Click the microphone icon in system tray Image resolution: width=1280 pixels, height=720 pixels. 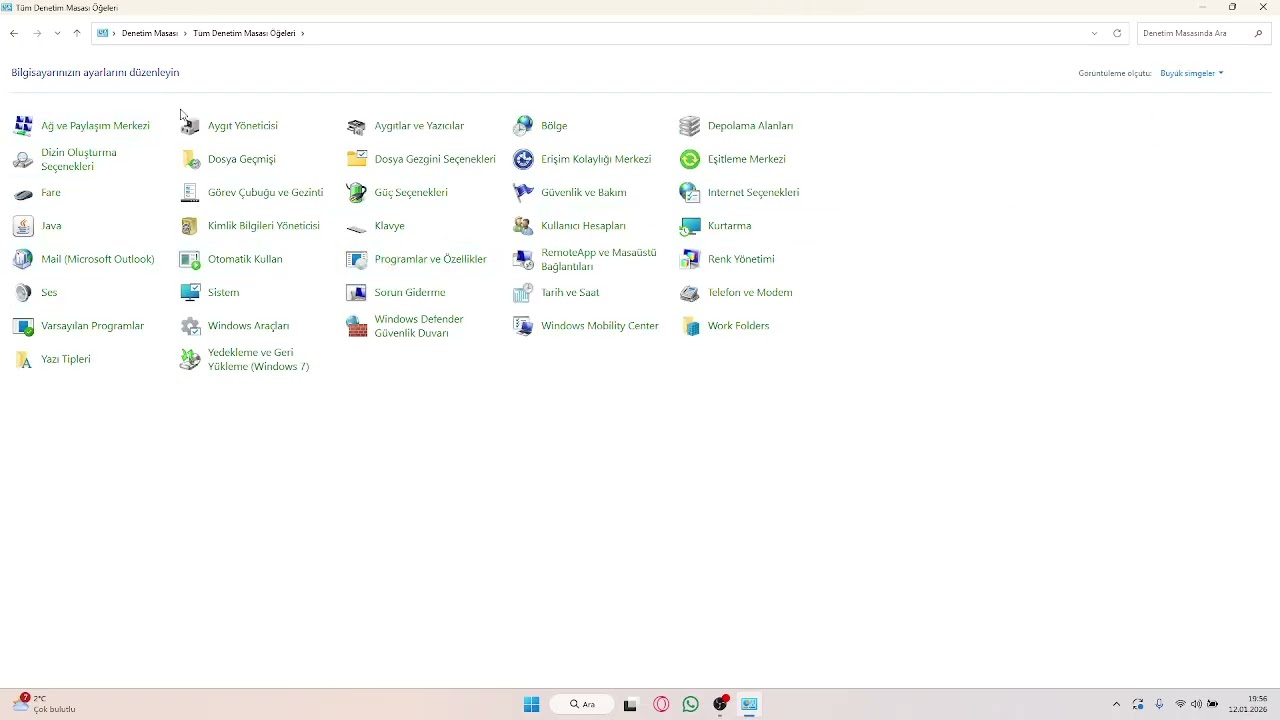[1159, 704]
